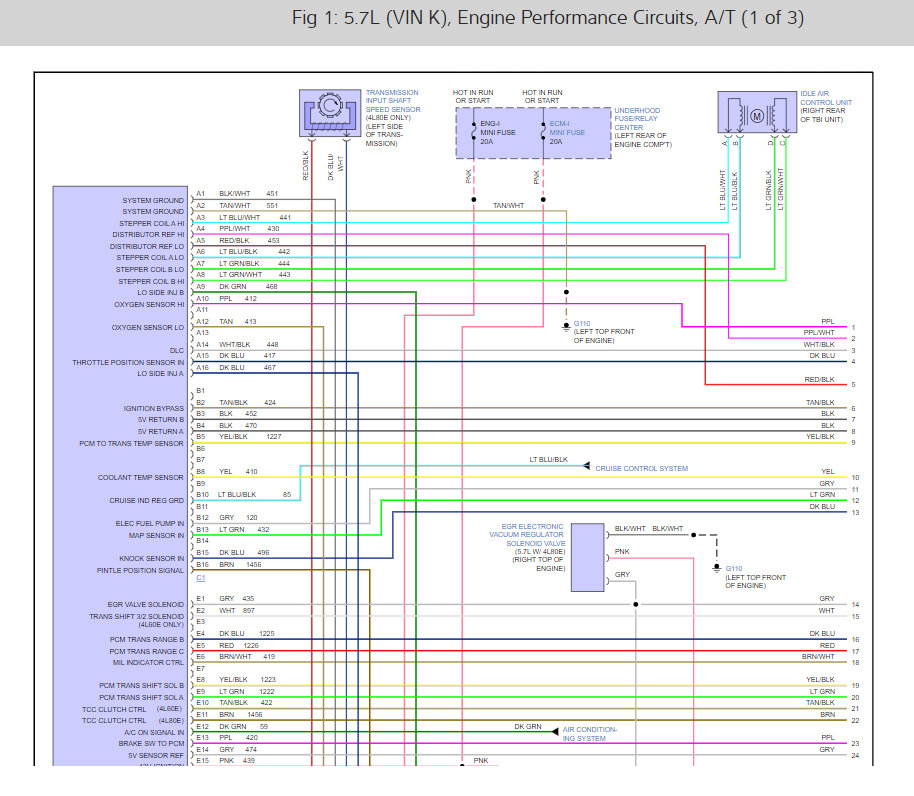Open the Transmission Input Shaft Speed Sensor link
Screen dimensions: 914x796
point(393,101)
